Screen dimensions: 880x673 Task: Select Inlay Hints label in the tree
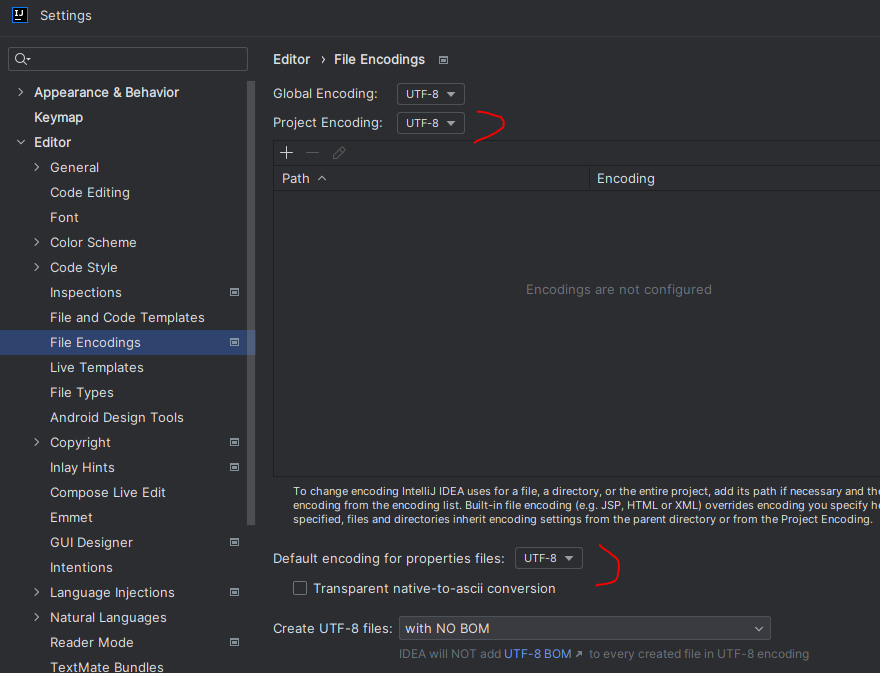pos(82,468)
